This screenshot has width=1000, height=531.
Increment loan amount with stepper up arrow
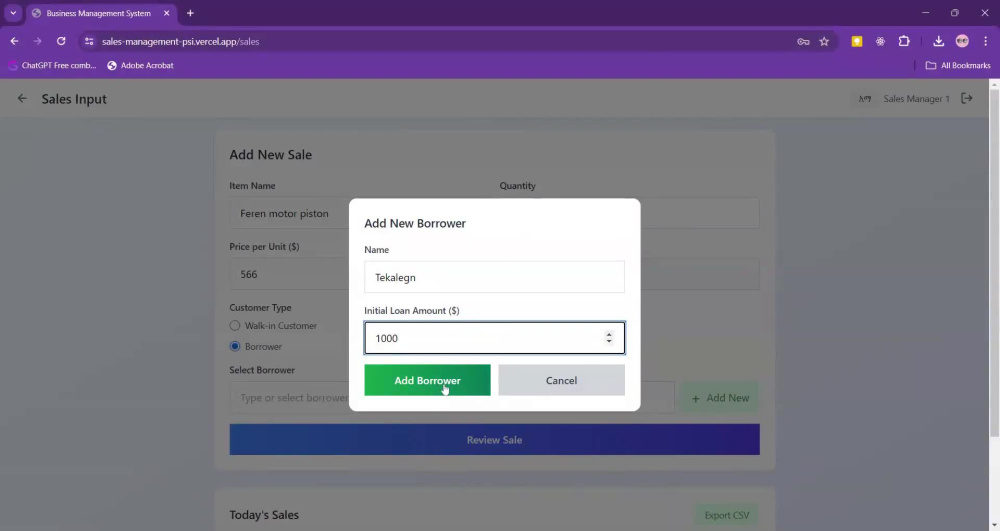(x=609, y=334)
